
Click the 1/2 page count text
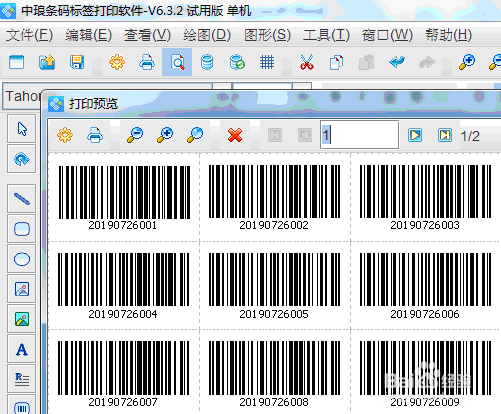470,136
